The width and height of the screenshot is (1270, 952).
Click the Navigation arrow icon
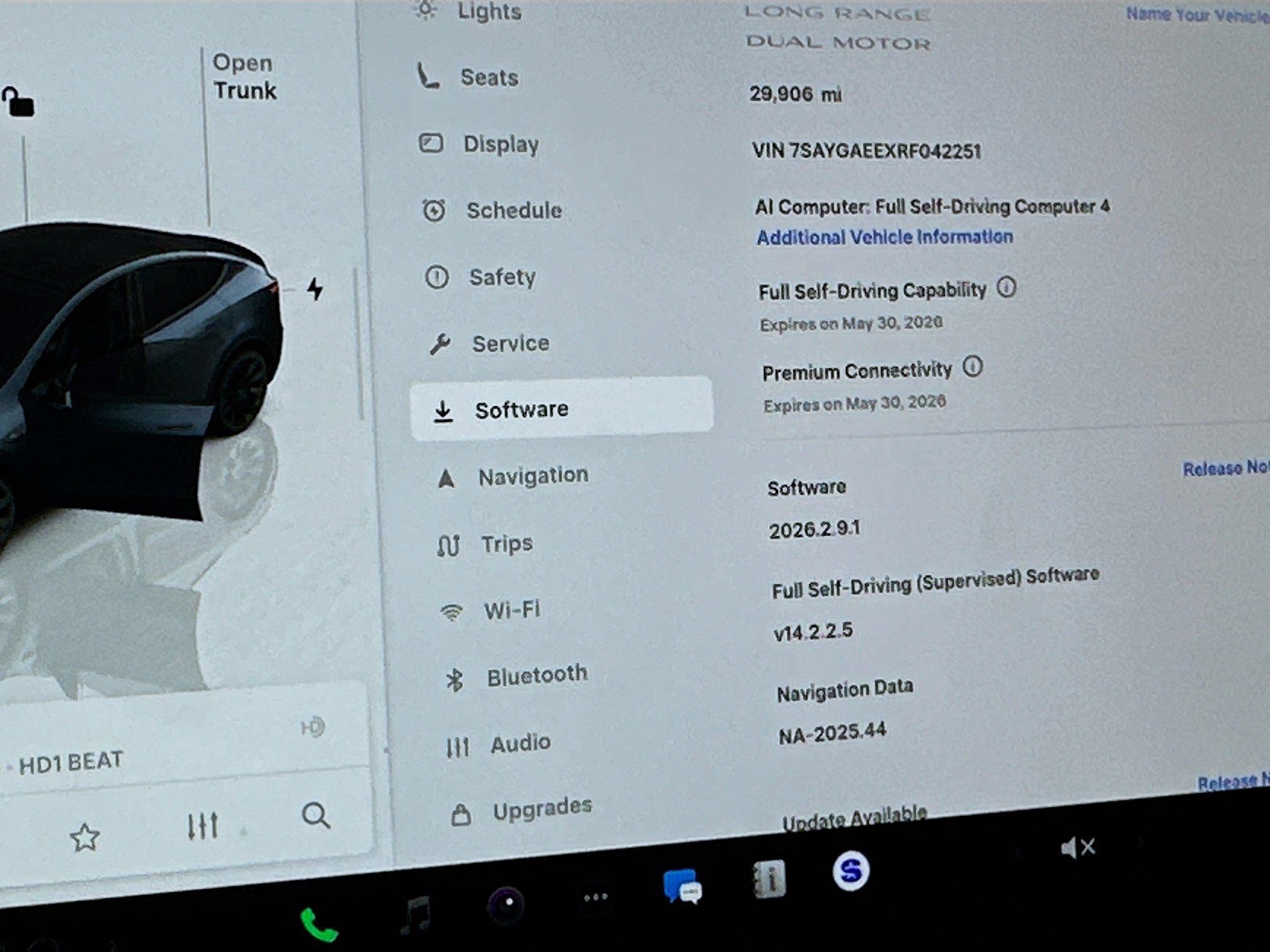pos(446,479)
